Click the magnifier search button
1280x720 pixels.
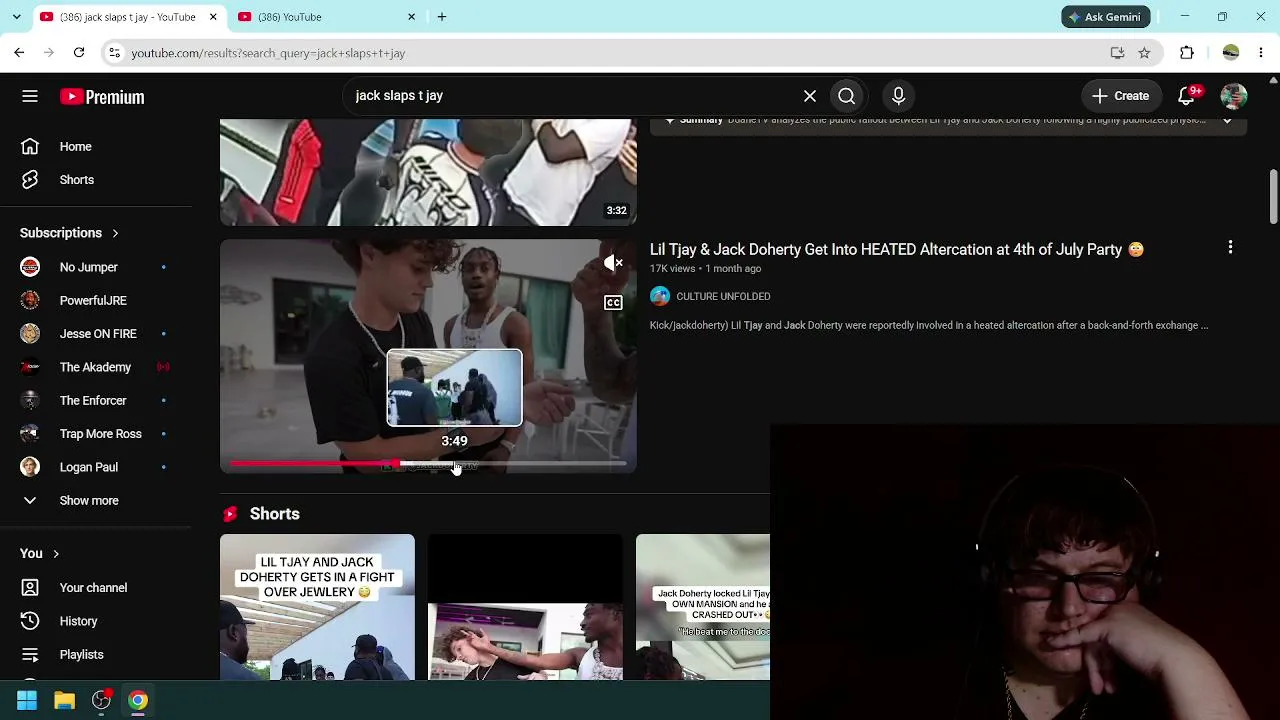pyautogui.click(x=847, y=96)
